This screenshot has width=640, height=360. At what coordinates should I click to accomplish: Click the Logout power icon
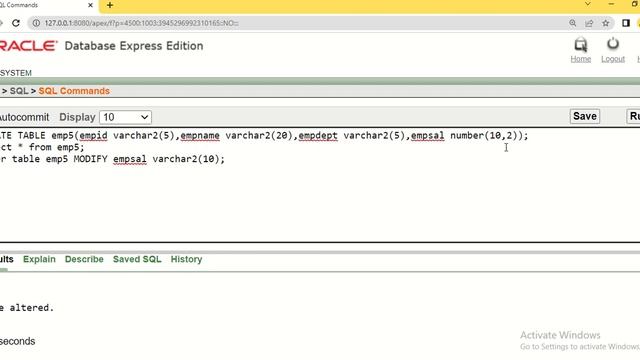pyautogui.click(x=613, y=44)
